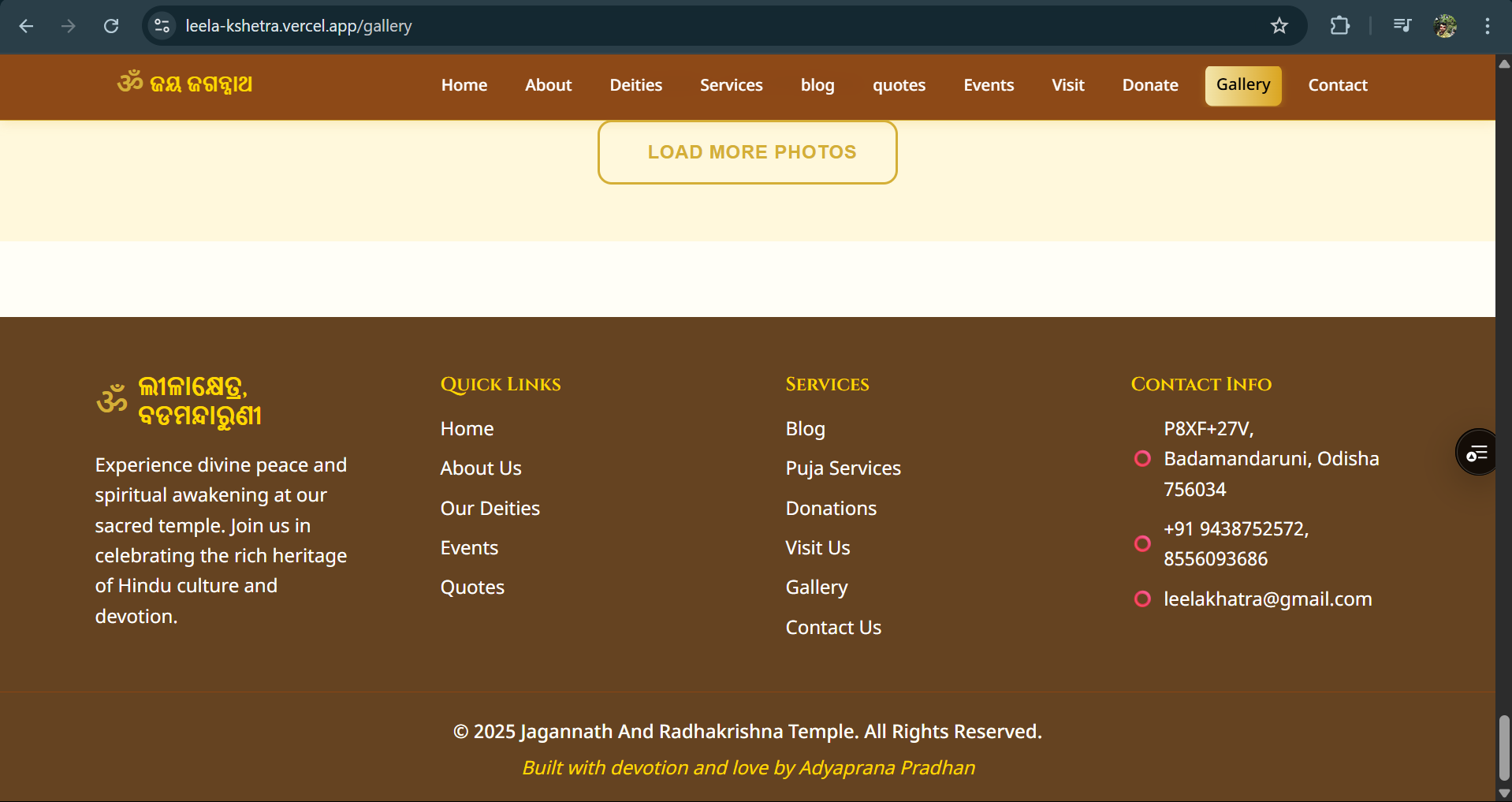The height and width of the screenshot is (802, 1512).
Task: Follow the footer Visit Us link
Action: click(x=817, y=548)
